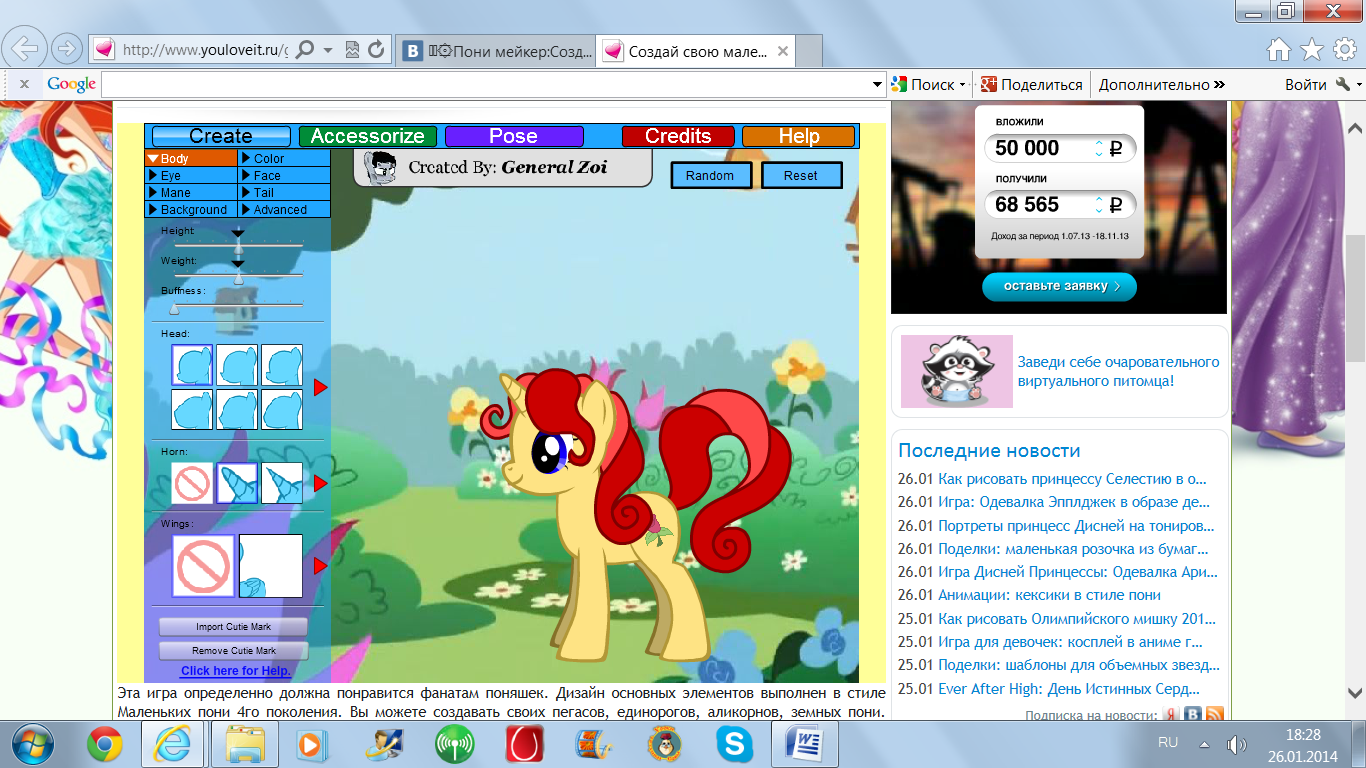Screen dimensions: 1366x768
Task: Click the address bar URL field
Action: coord(206,49)
